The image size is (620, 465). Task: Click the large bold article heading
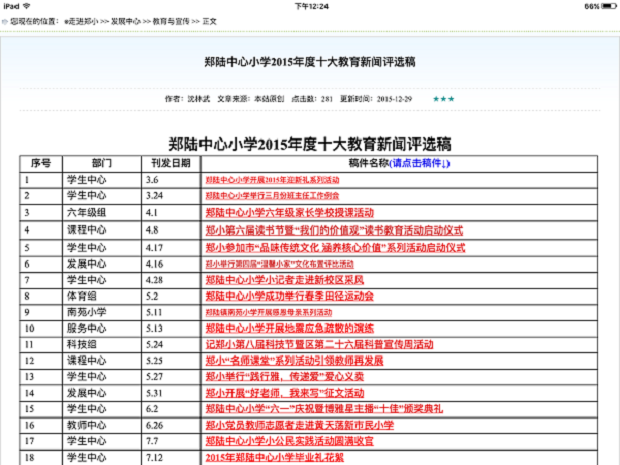(310, 144)
